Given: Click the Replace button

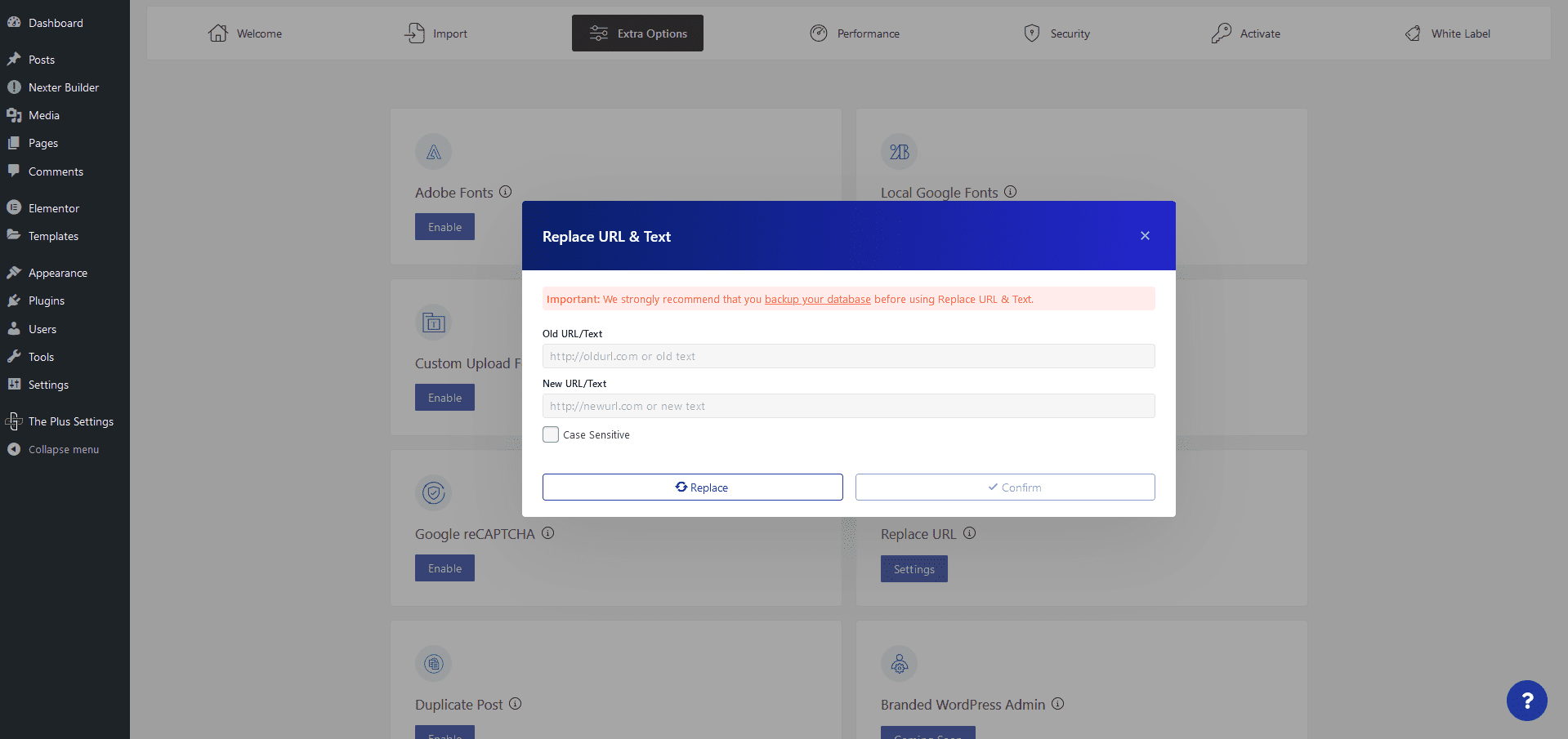Looking at the screenshot, I should [x=692, y=487].
